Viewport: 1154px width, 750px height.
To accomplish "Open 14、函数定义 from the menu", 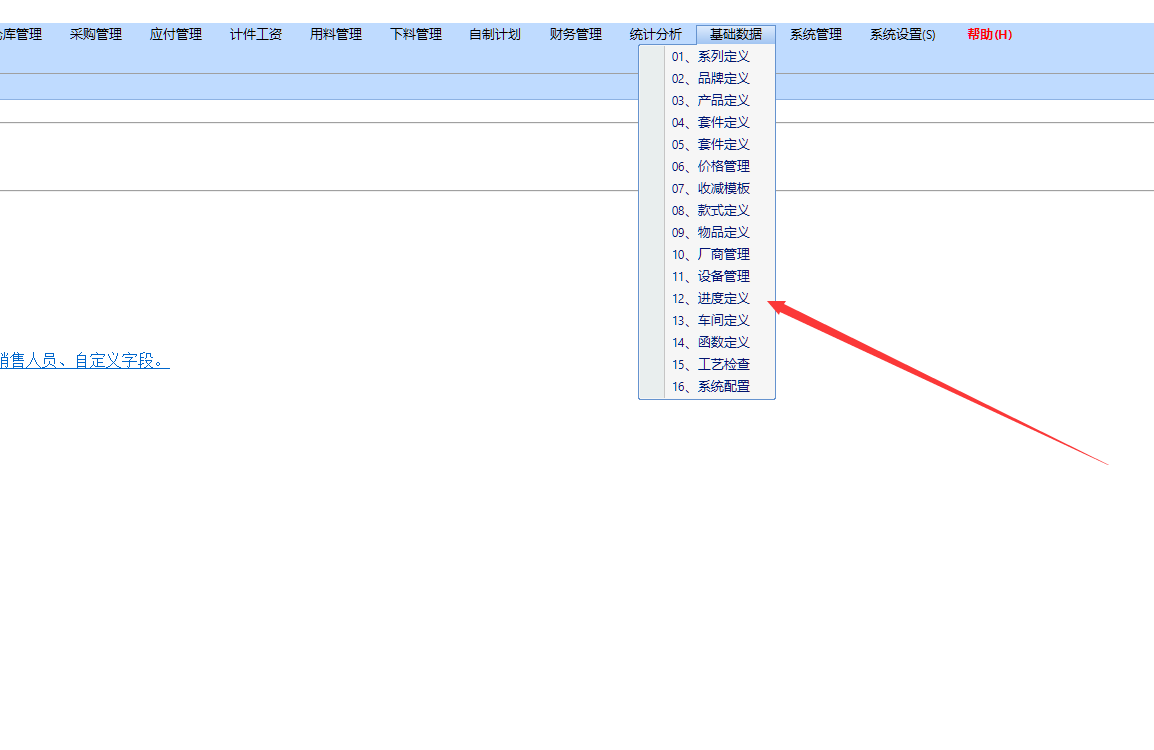I will [710, 342].
